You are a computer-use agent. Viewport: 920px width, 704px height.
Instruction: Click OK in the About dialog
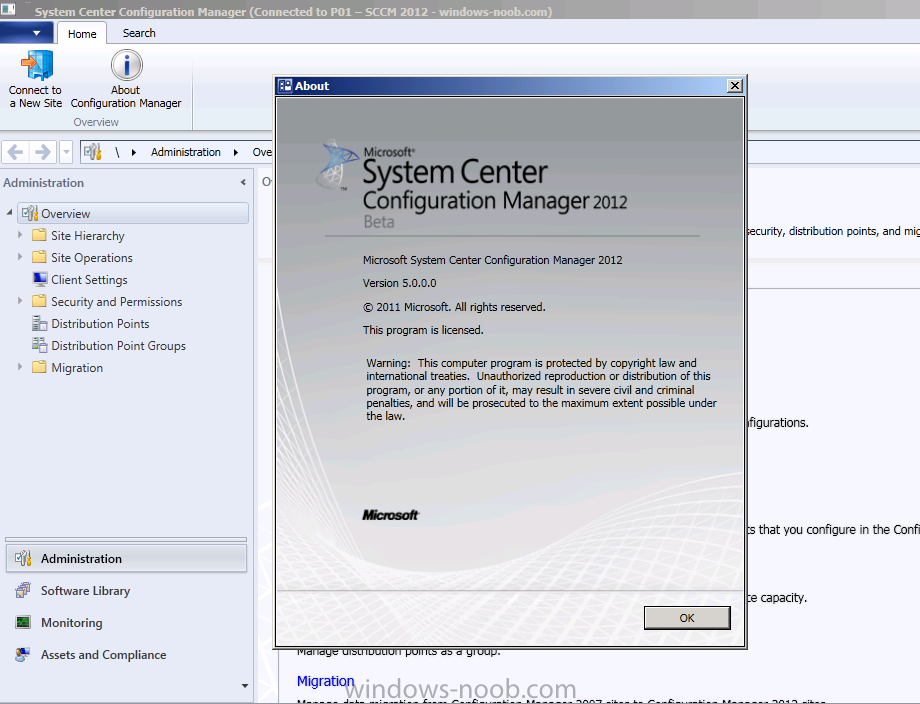(x=687, y=618)
